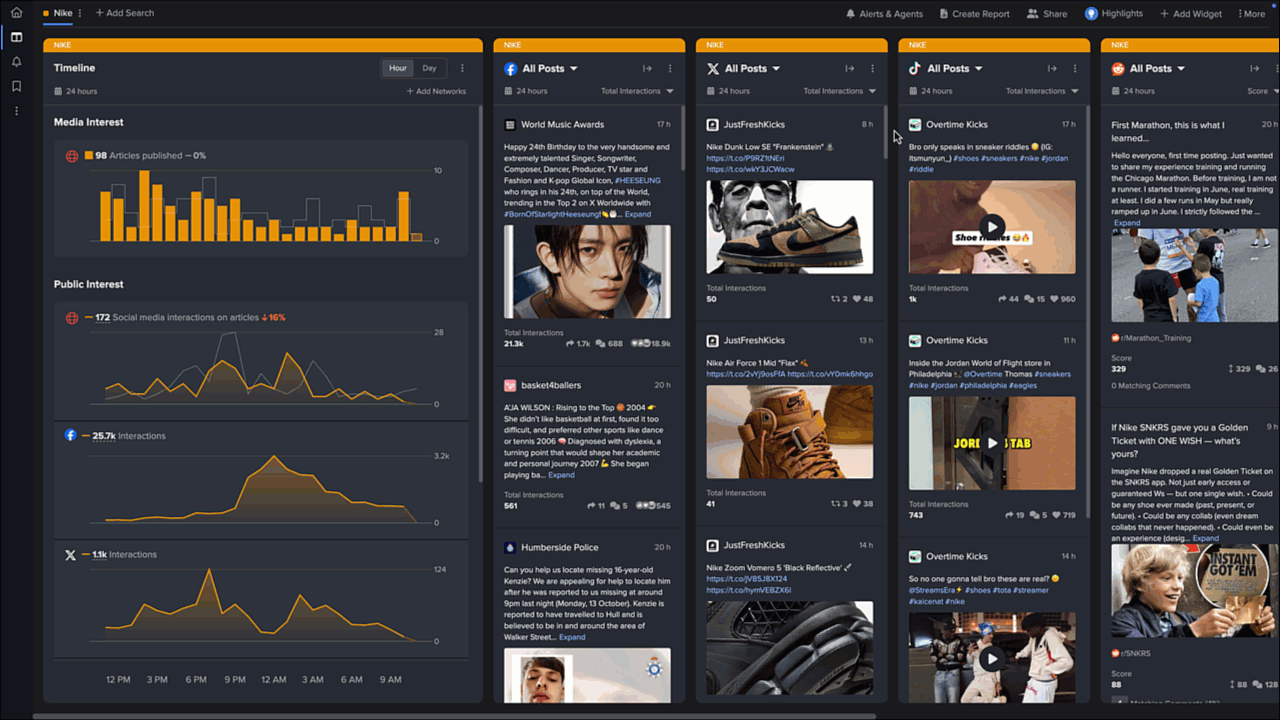Play the Overtime Kicks shoe video

(x=992, y=227)
